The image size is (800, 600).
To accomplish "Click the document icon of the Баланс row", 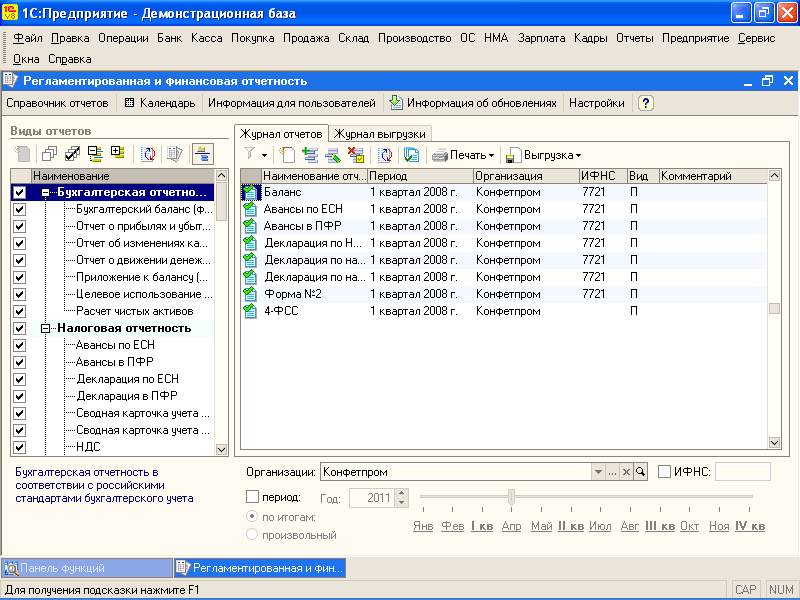I will [x=250, y=192].
